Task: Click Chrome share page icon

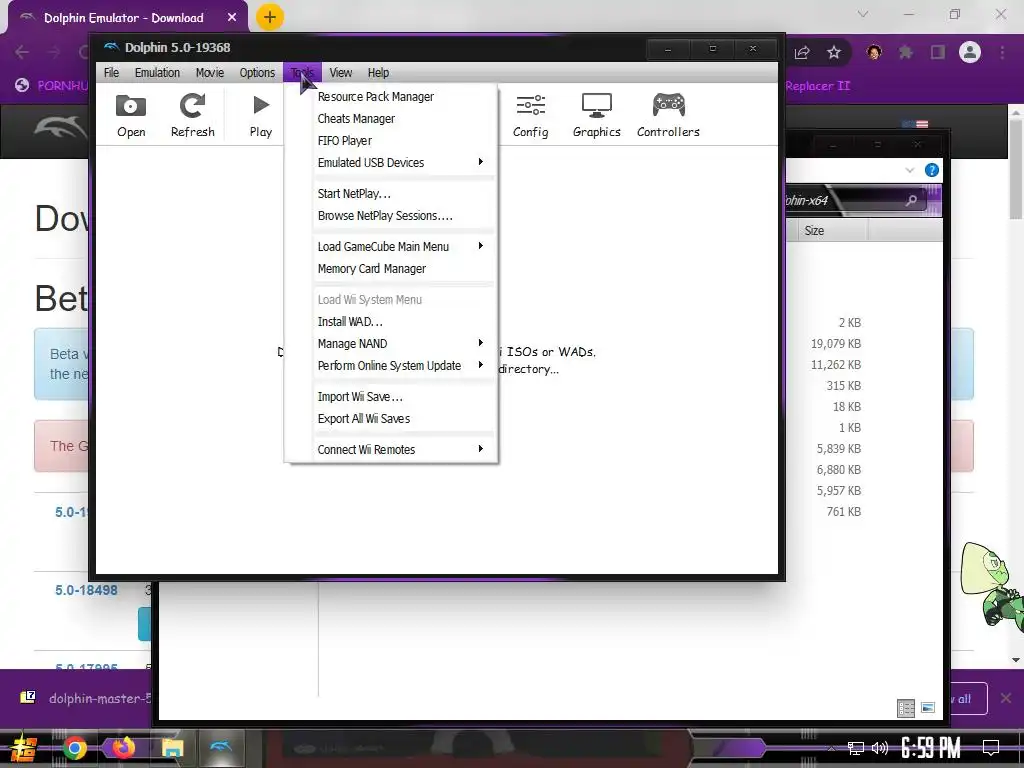Action: tap(802, 52)
